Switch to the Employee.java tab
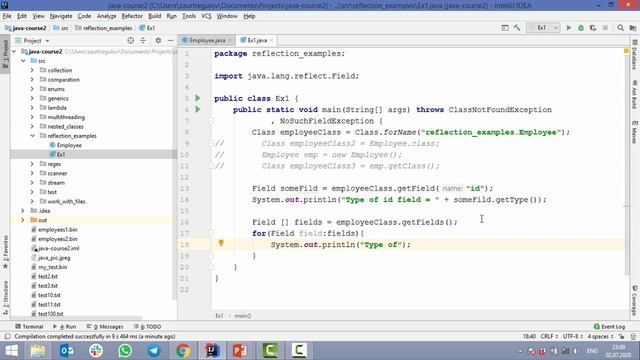640x360 pixels. coord(207,40)
